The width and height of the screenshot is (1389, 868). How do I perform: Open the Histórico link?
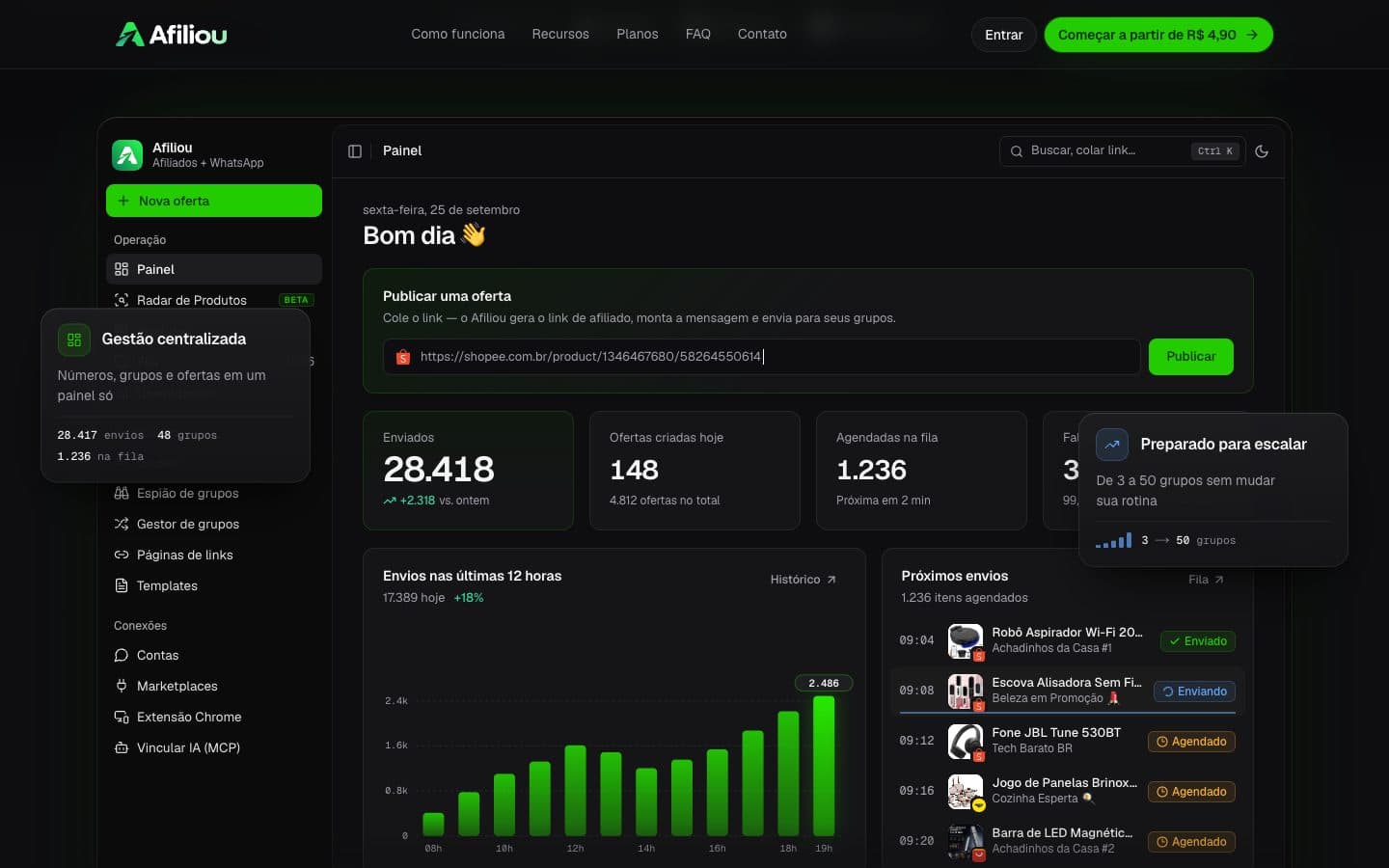tap(803, 580)
